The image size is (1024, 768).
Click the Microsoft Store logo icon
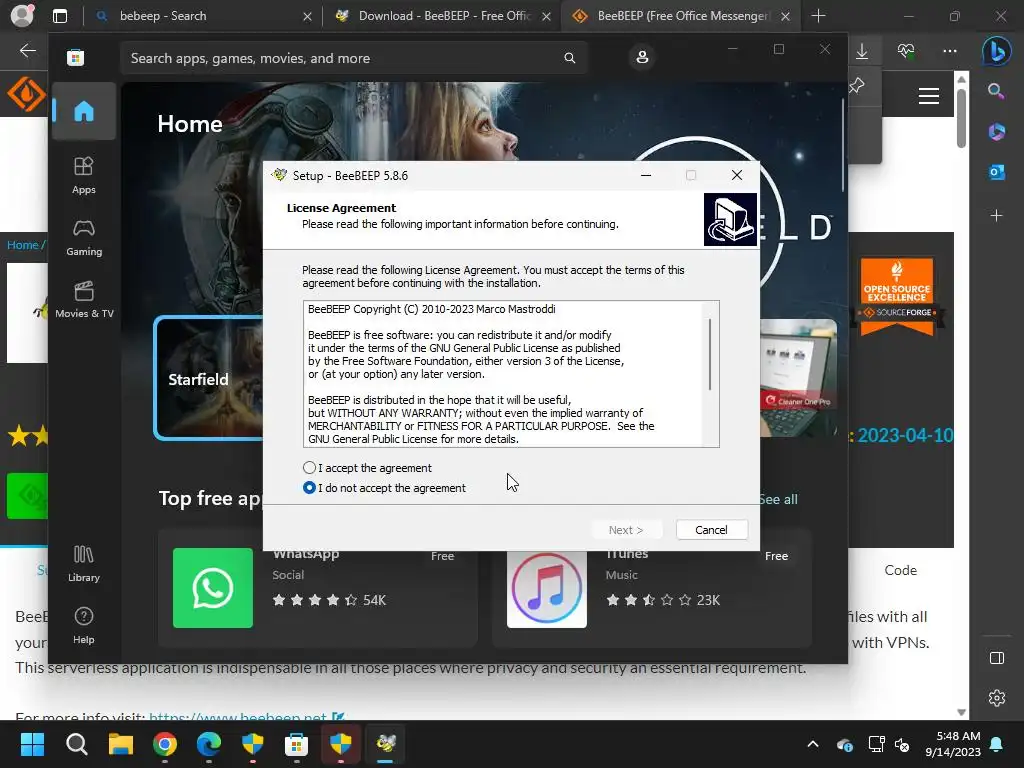(76, 57)
